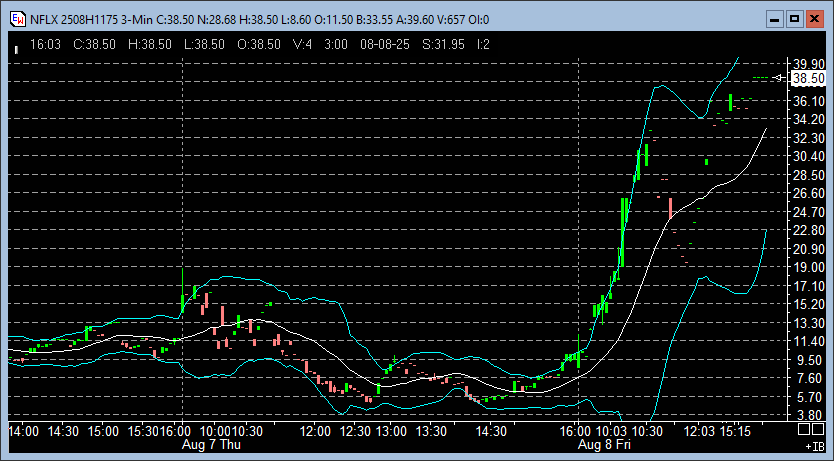Click the left square box above +IB
834x461 pixels.
click(804, 429)
